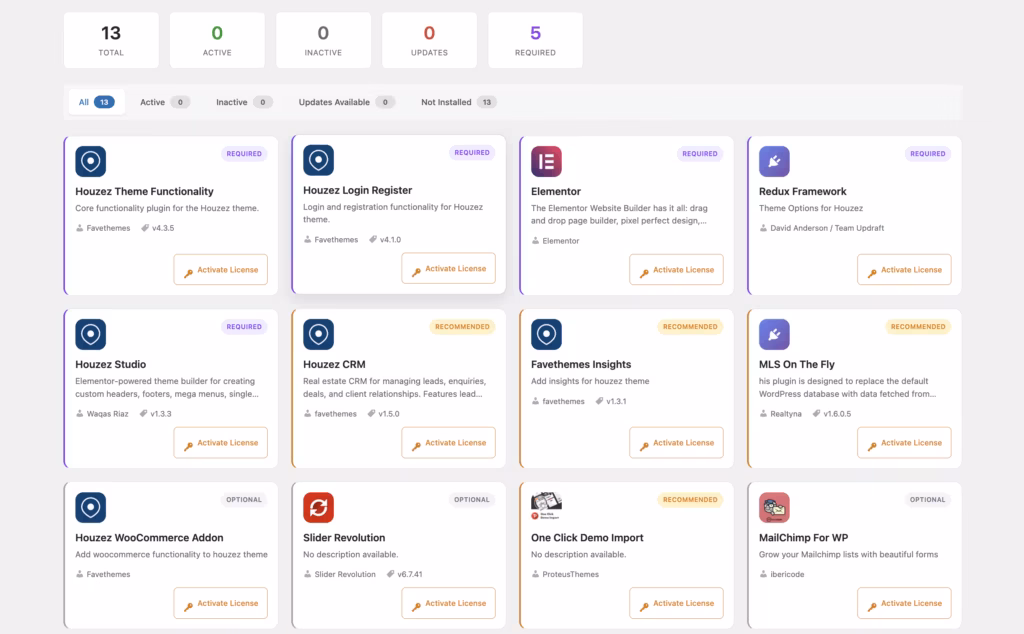Click version v1.5.0 on Houzez CRM
The height and width of the screenshot is (634, 1024).
[384, 414]
